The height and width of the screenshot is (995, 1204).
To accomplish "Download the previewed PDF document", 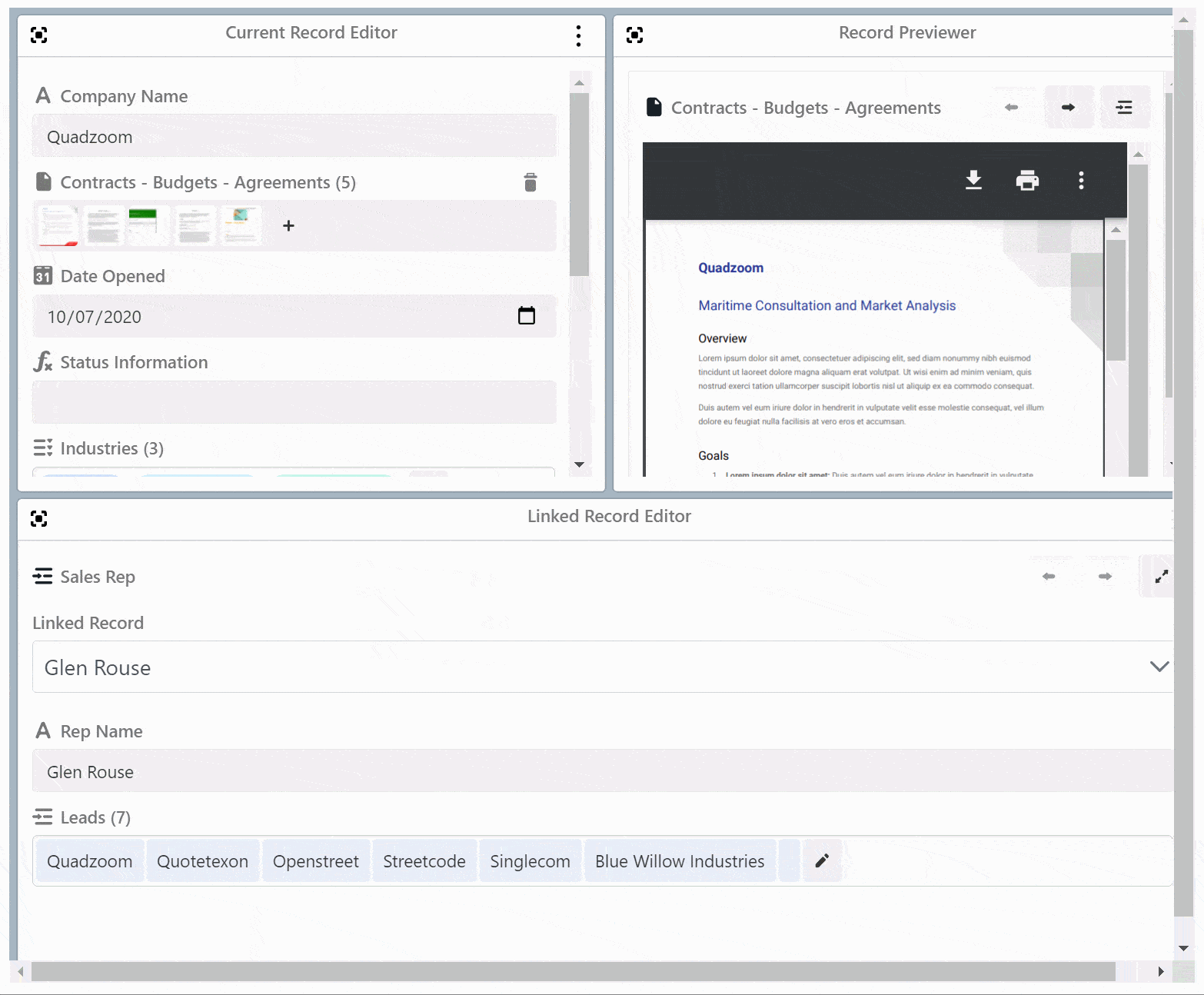I will tap(973, 180).
